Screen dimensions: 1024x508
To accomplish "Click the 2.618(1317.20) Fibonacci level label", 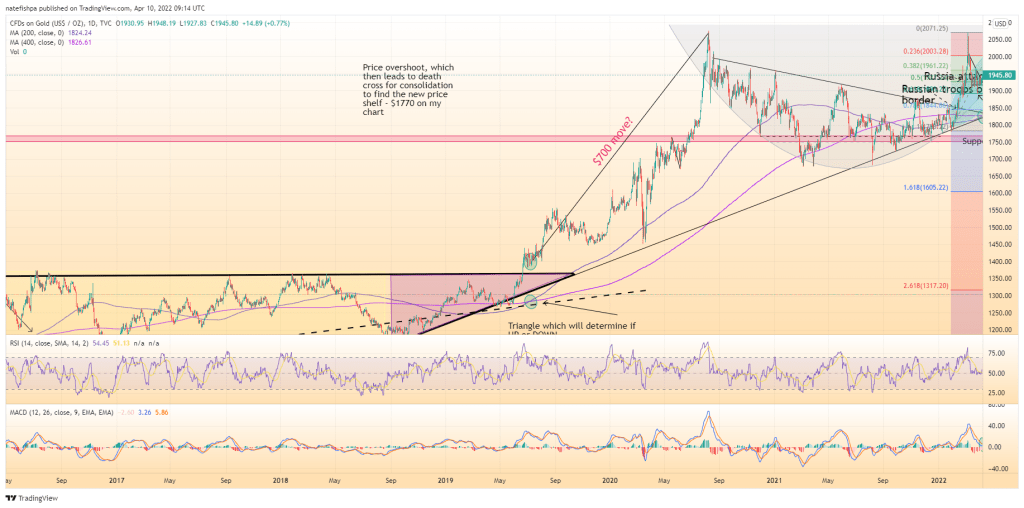I will [x=924, y=285].
